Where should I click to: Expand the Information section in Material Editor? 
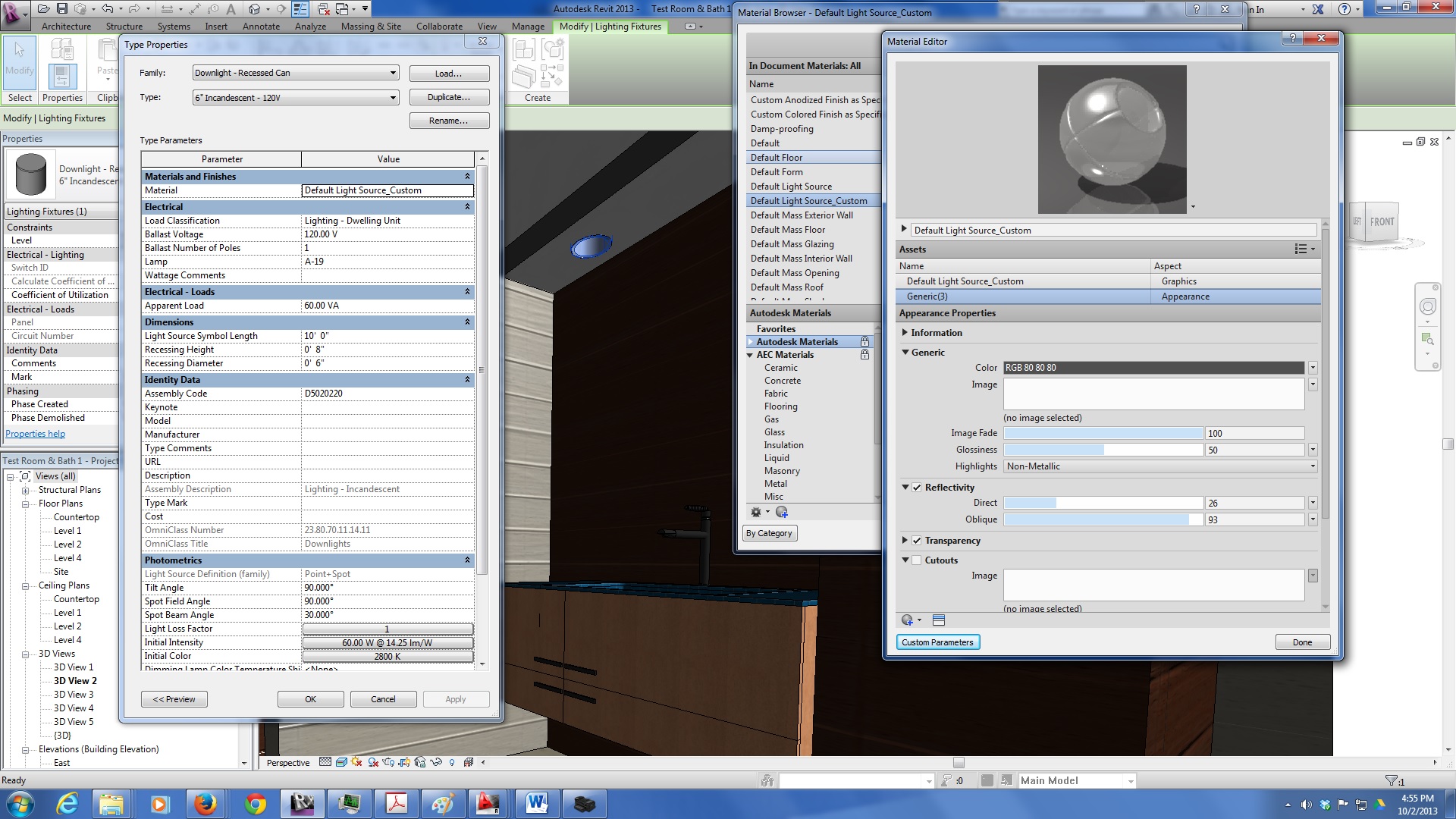pos(905,333)
